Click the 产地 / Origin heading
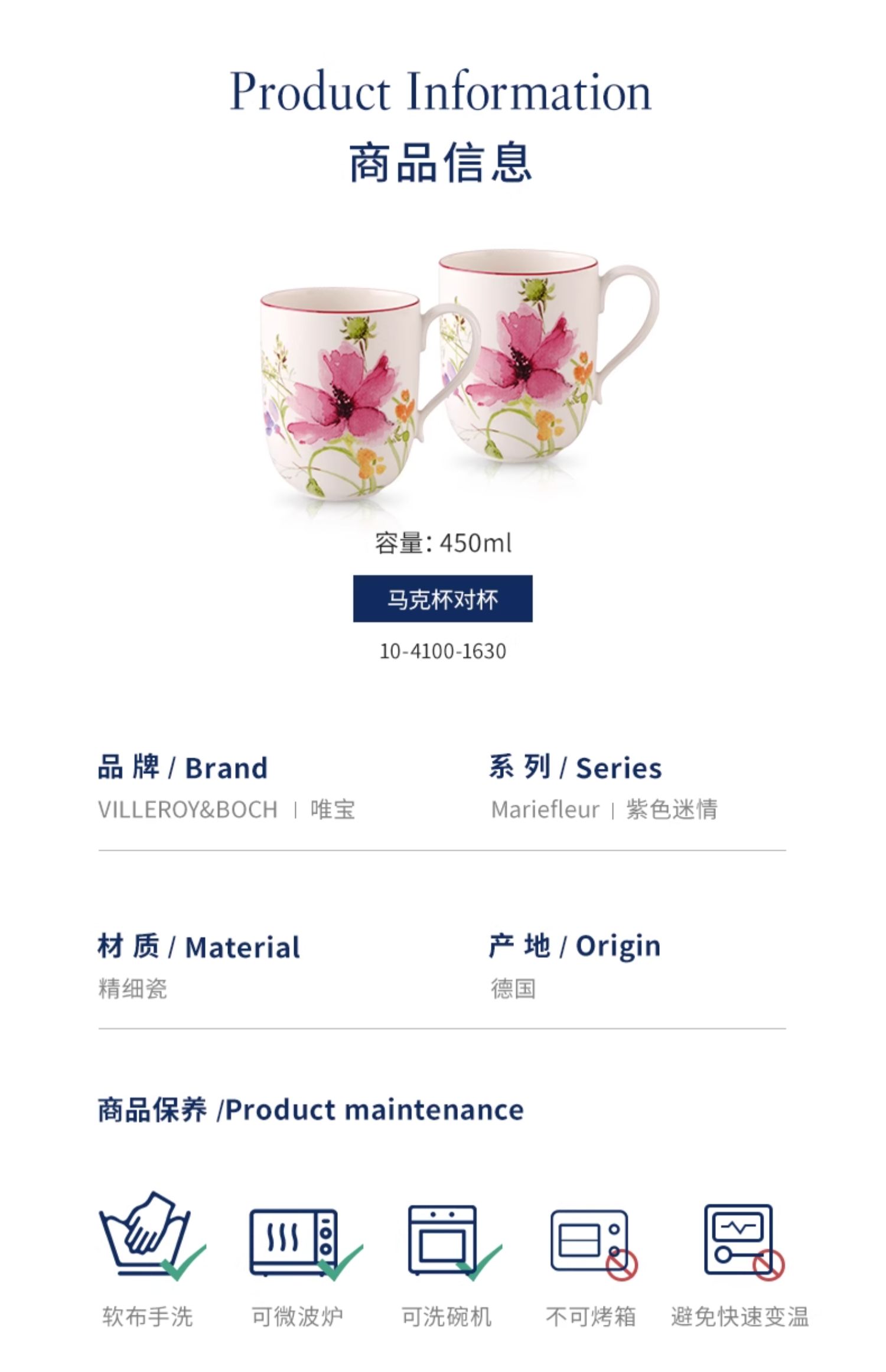The image size is (886, 1372). point(574,946)
